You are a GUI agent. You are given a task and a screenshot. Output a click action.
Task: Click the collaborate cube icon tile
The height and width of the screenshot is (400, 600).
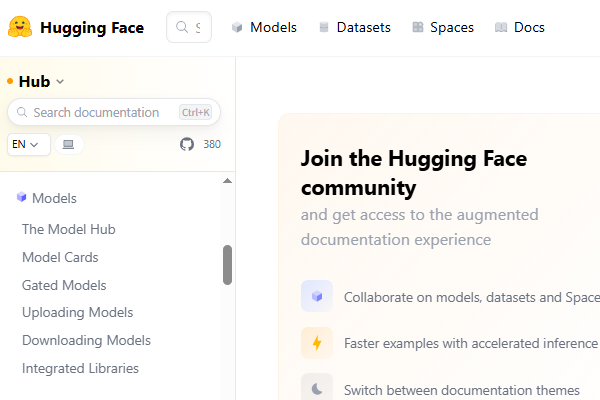click(317, 296)
